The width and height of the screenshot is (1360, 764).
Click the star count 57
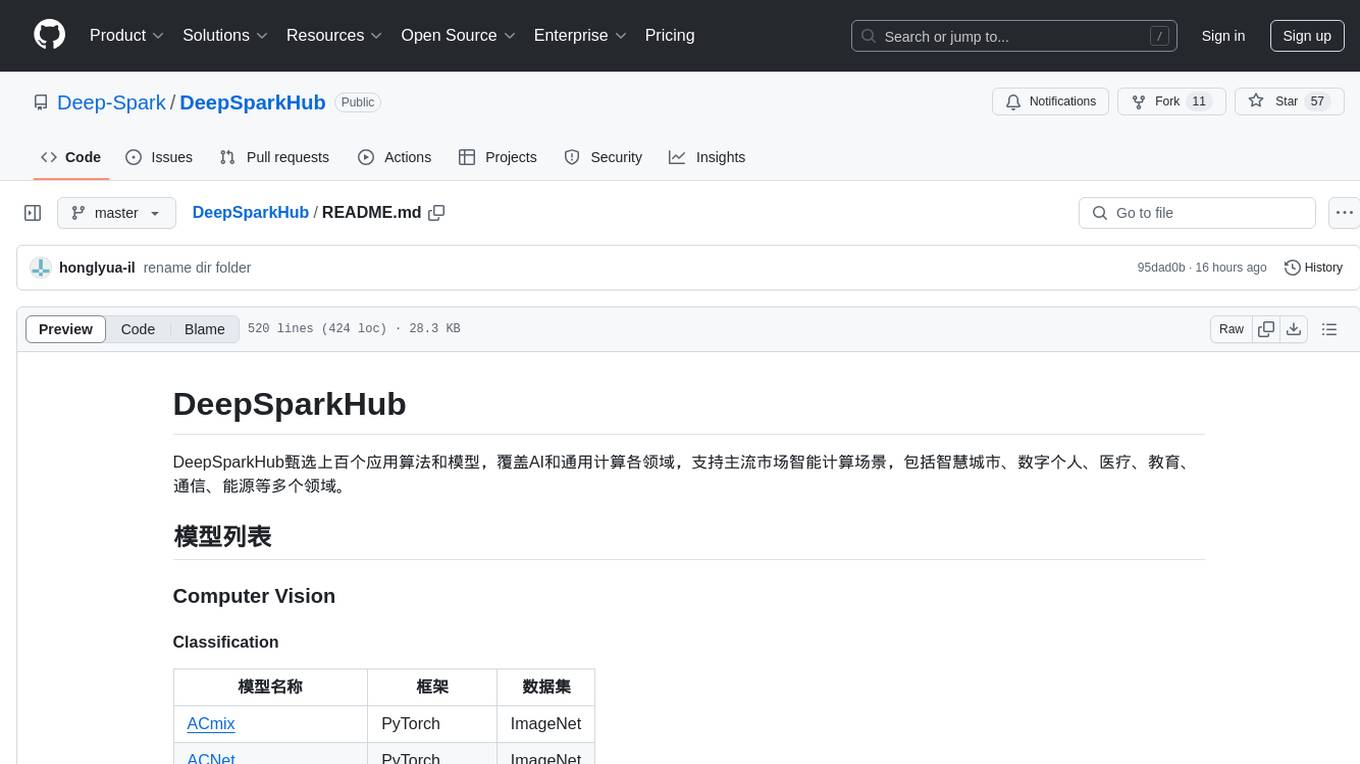point(1317,102)
